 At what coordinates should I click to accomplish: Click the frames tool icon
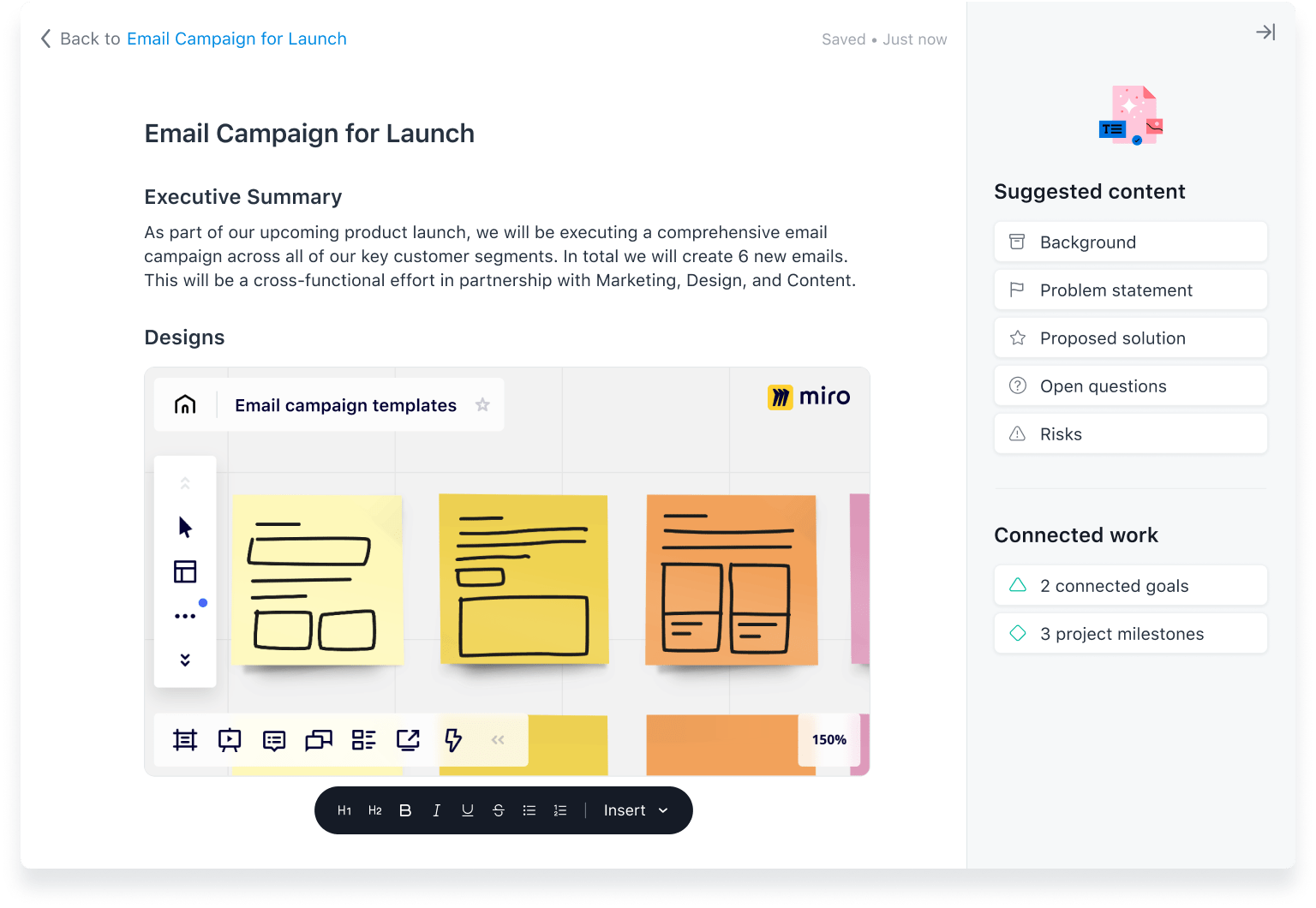[185, 739]
